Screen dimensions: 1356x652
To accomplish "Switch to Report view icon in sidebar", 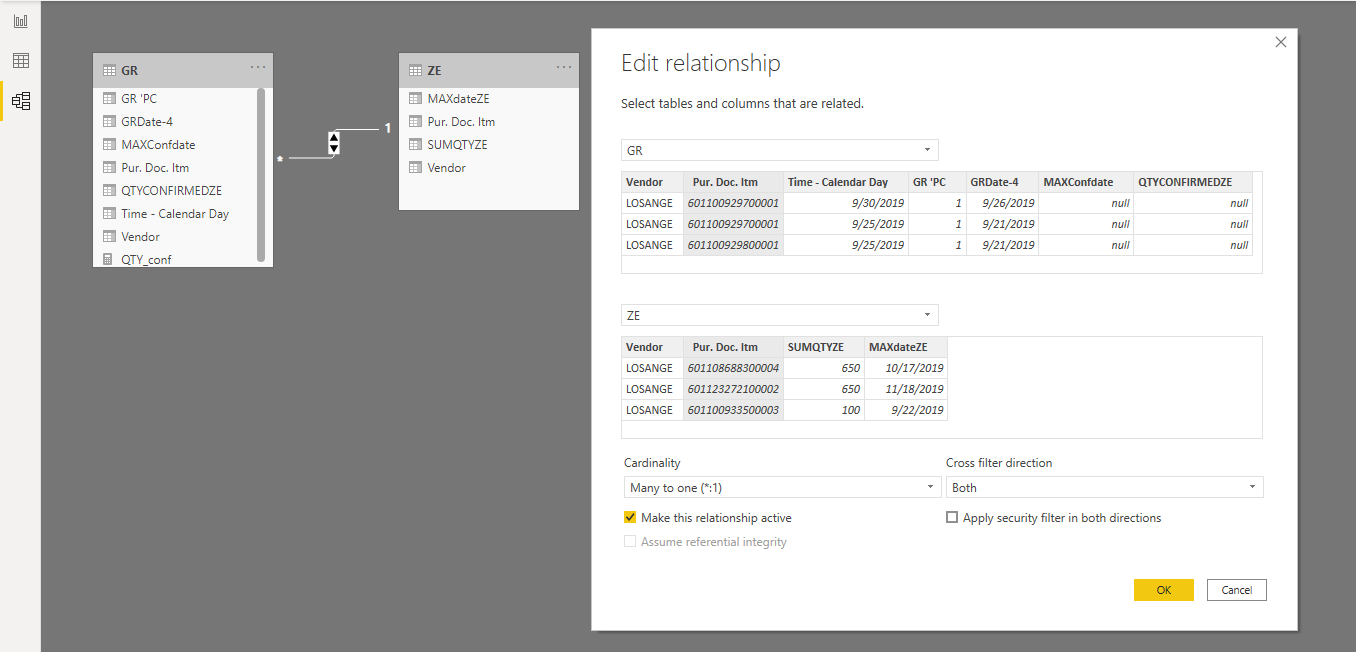I will tap(20, 21).
